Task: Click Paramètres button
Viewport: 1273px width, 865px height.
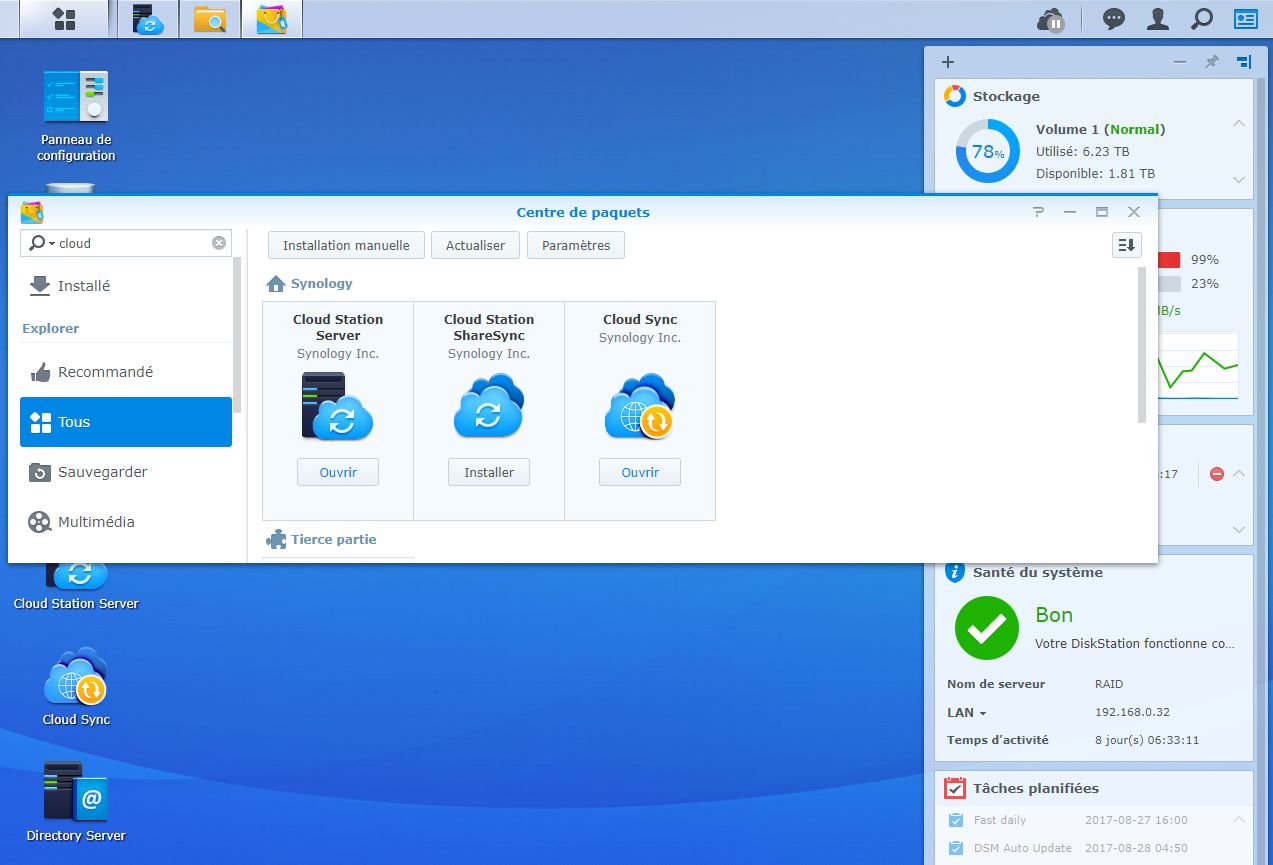Action: click(x=576, y=245)
